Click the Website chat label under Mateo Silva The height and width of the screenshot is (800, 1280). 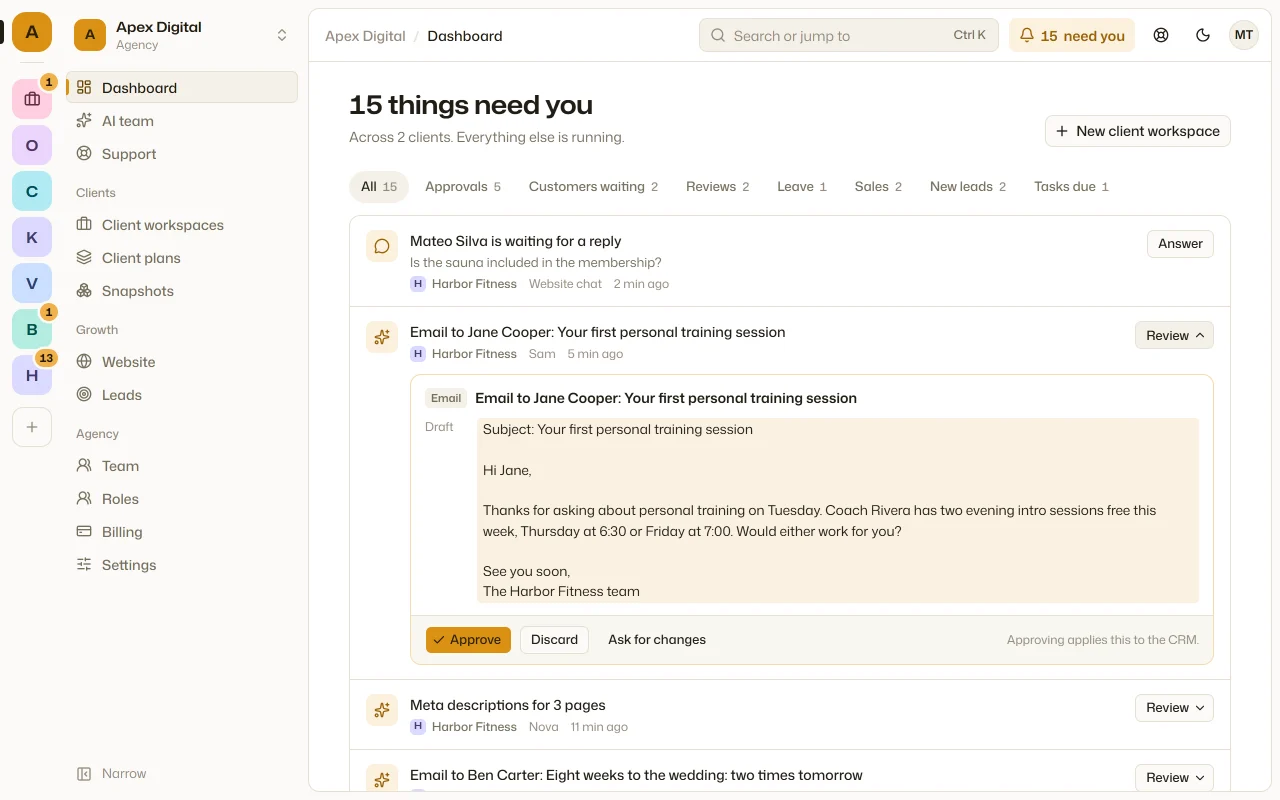565,284
